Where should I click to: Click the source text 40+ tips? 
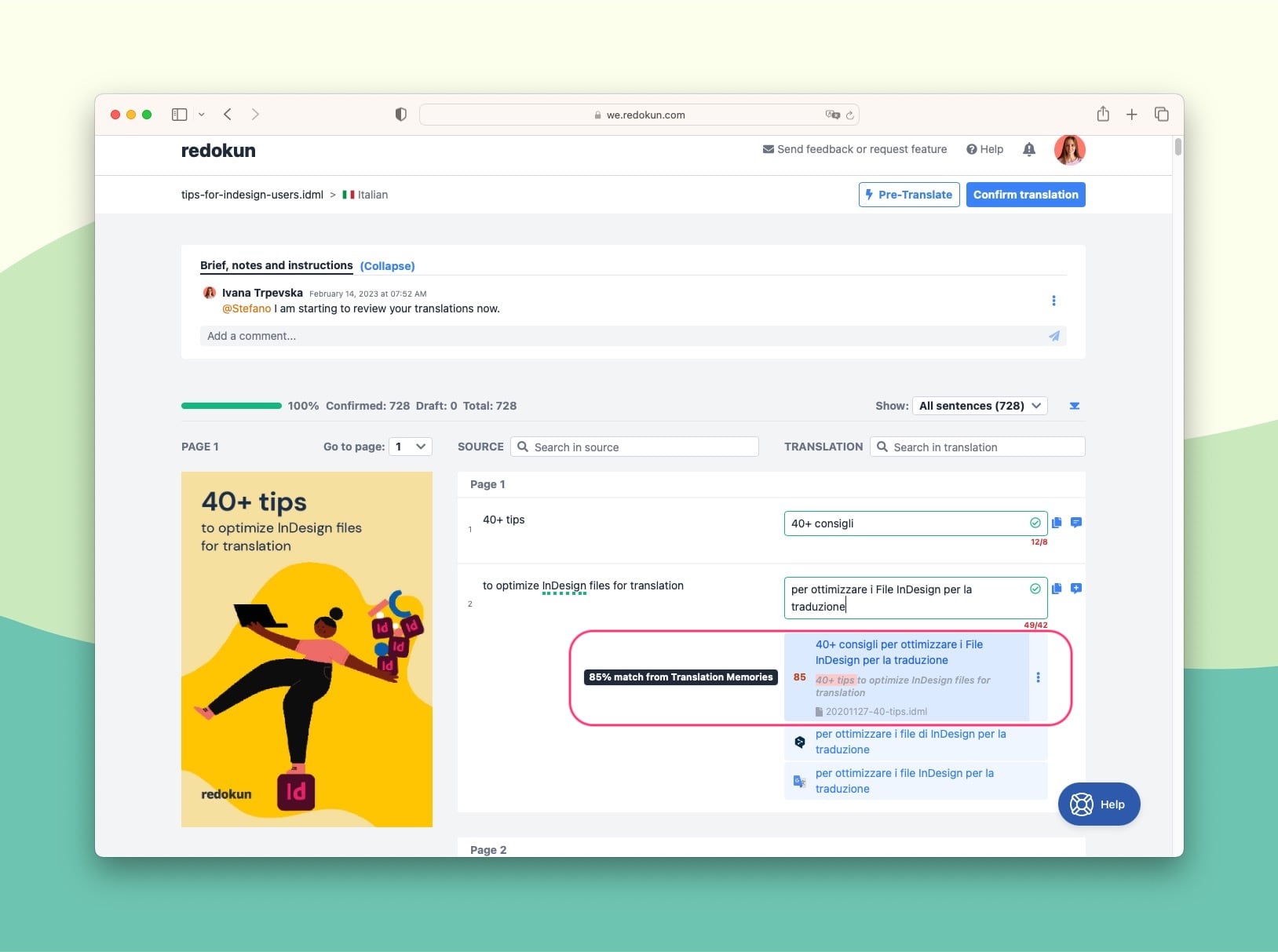(x=504, y=520)
